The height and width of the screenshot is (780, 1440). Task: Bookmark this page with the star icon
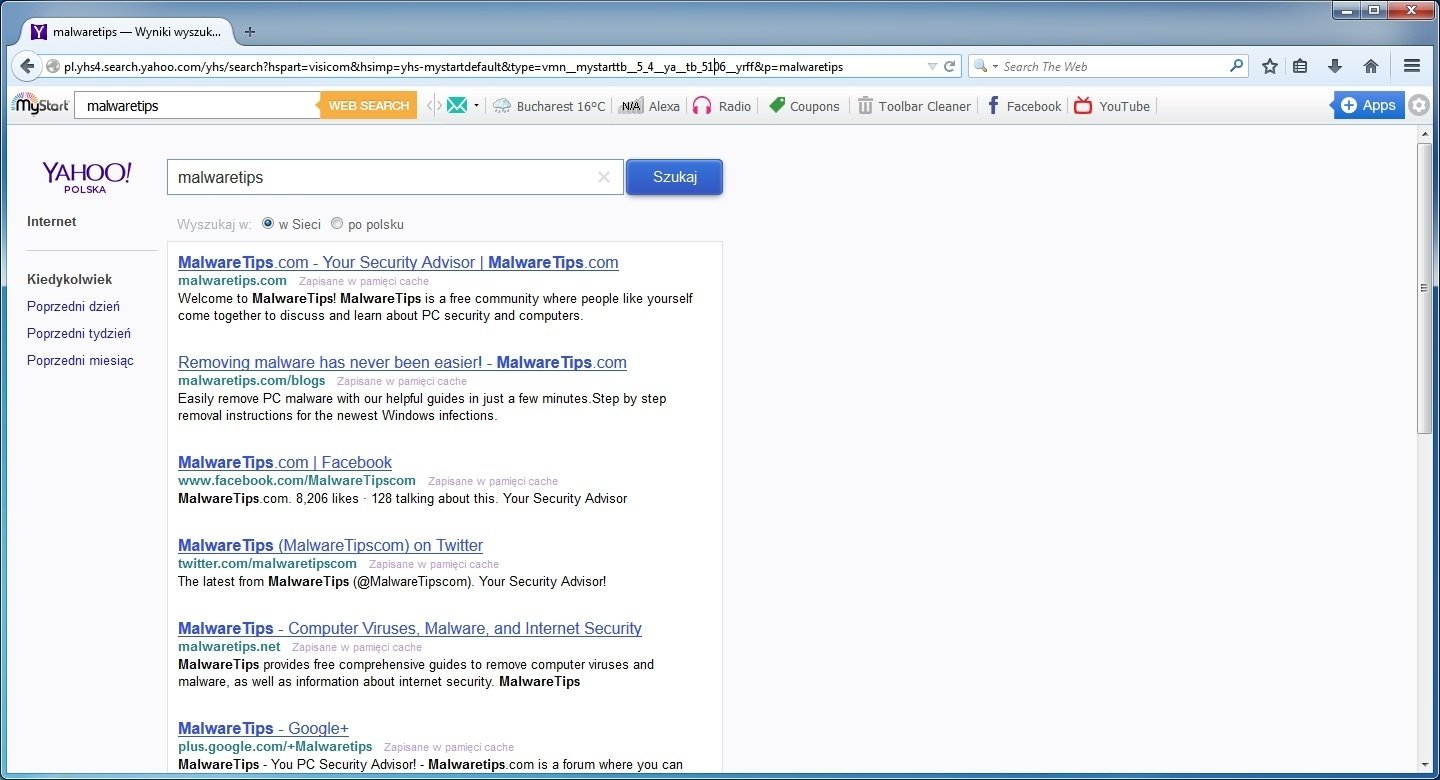tap(1270, 66)
